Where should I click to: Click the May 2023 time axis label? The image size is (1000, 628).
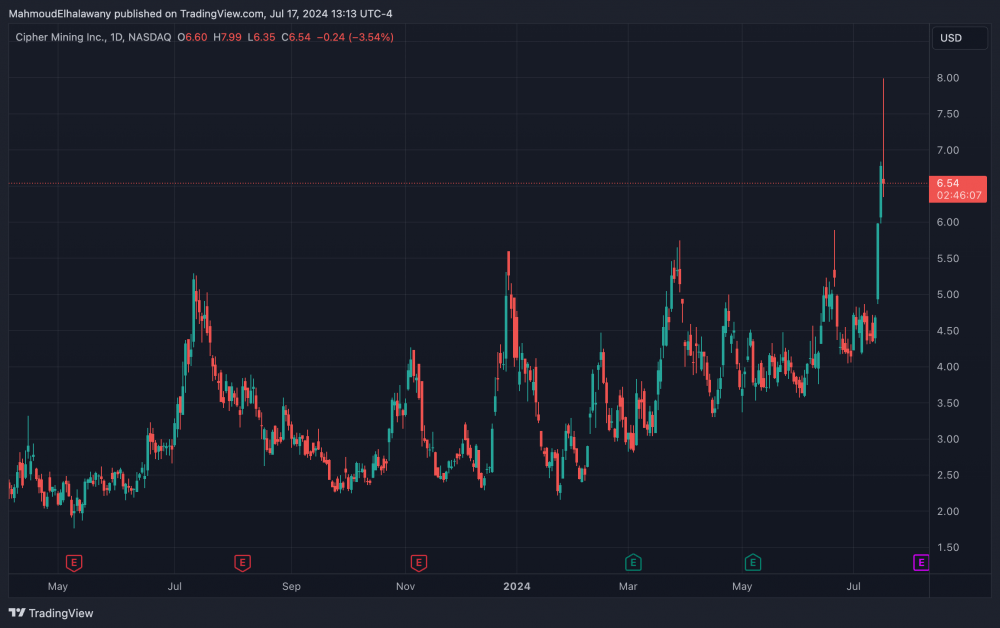[57, 587]
